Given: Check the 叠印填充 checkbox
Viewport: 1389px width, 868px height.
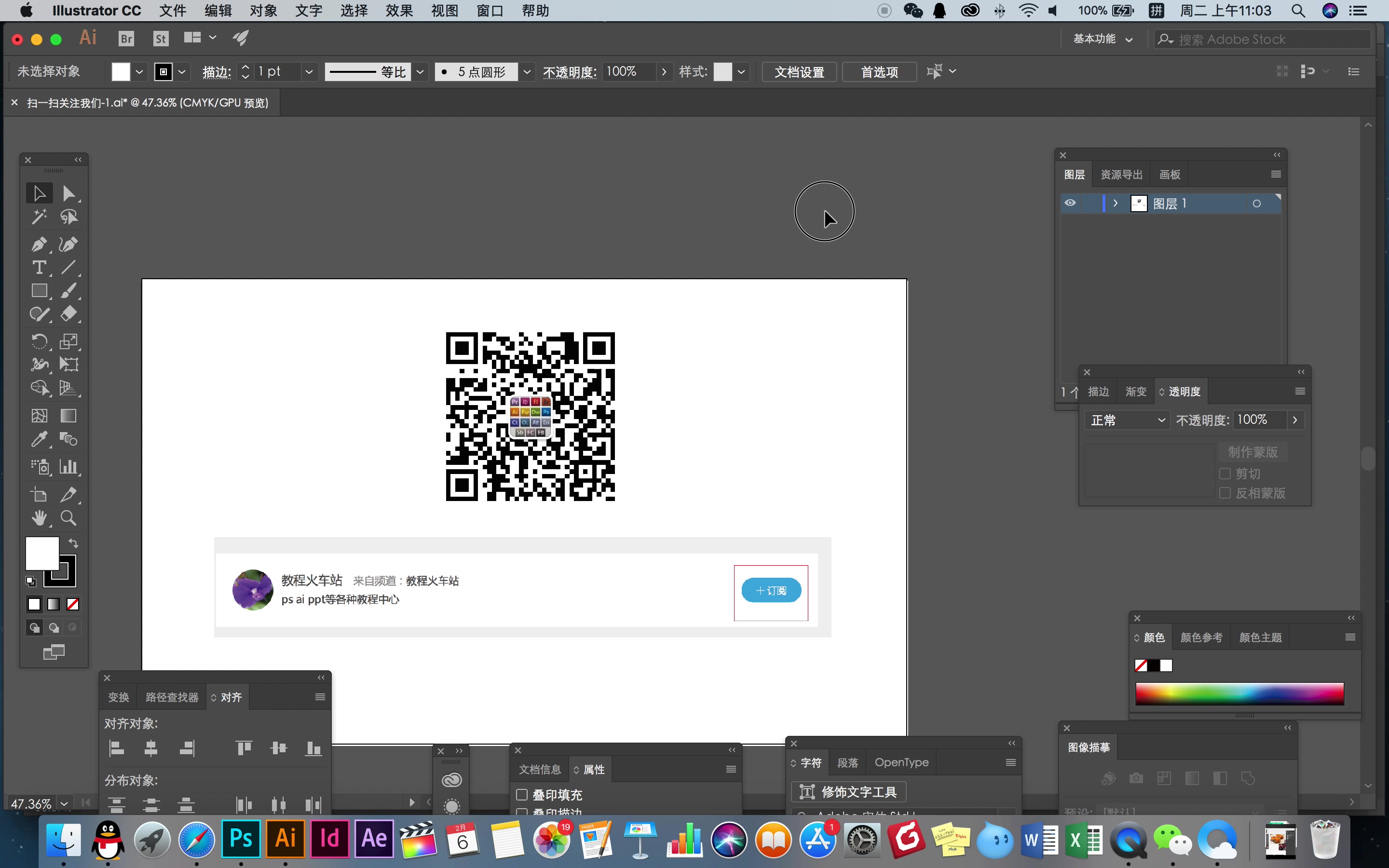Looking at the screenshot, I should (x=522, y=795).
